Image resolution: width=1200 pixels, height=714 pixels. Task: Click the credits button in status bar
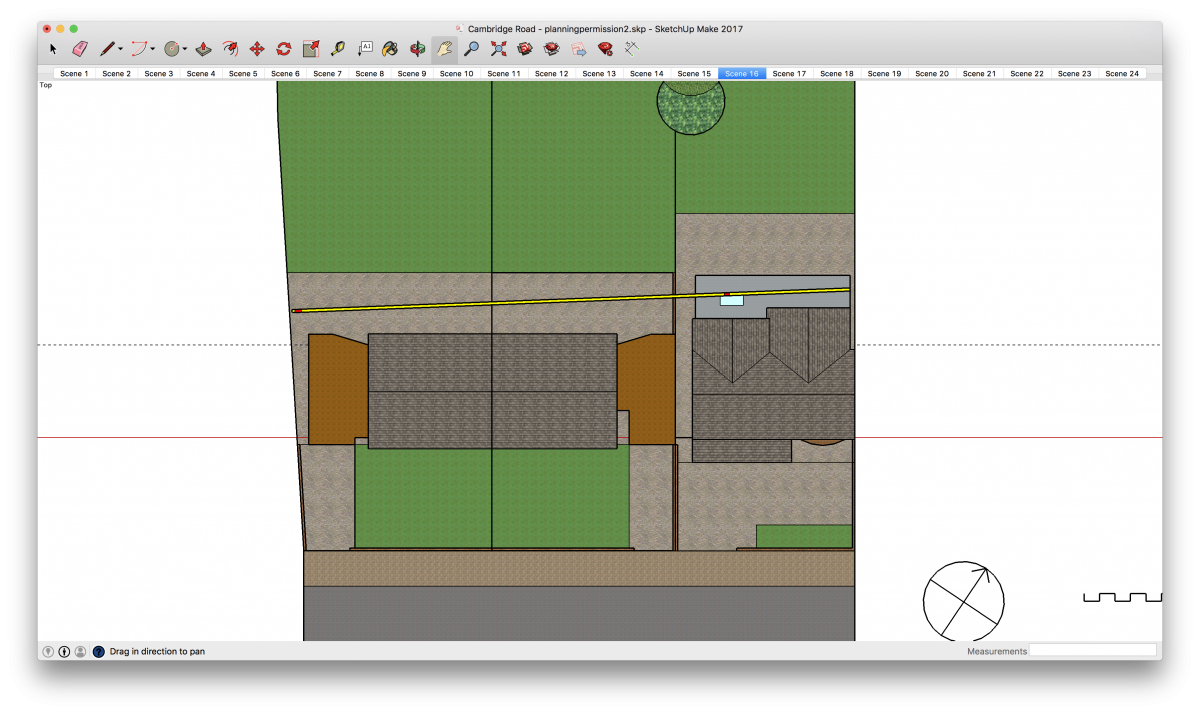[x=64, y=651]
